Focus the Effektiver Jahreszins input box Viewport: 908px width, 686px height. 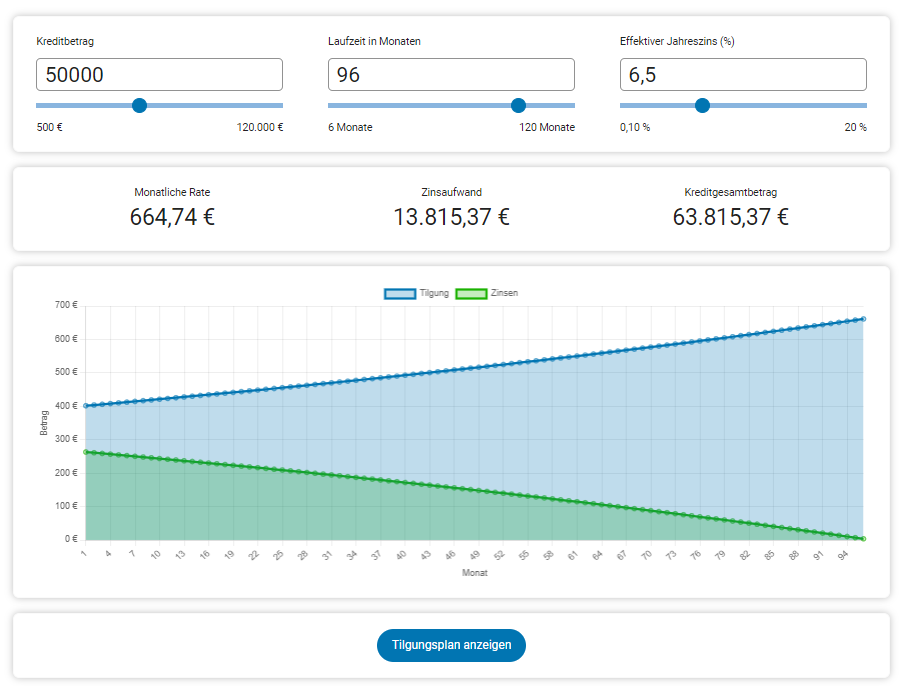(x=743, y=75)
